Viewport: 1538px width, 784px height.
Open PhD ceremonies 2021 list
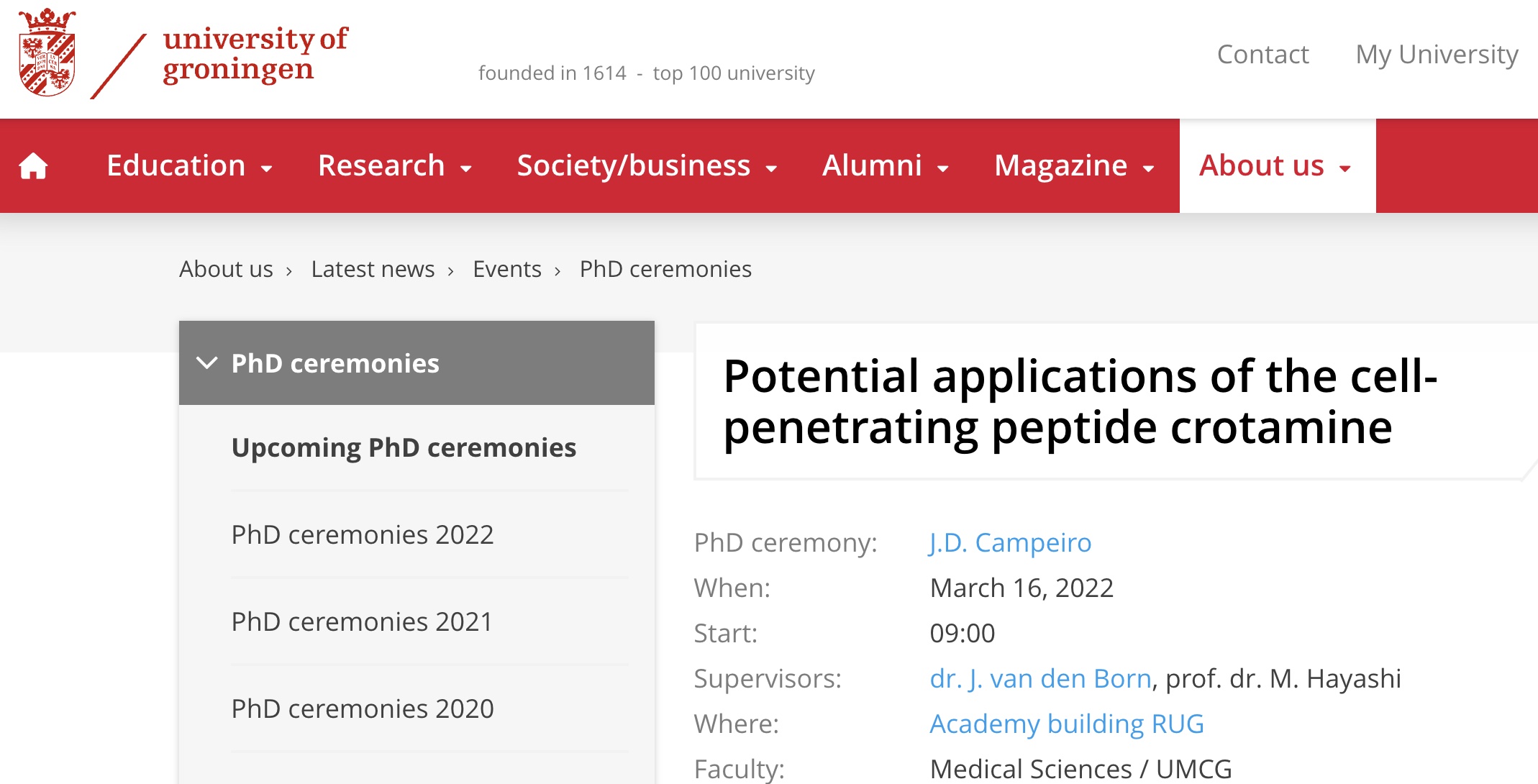363,621
